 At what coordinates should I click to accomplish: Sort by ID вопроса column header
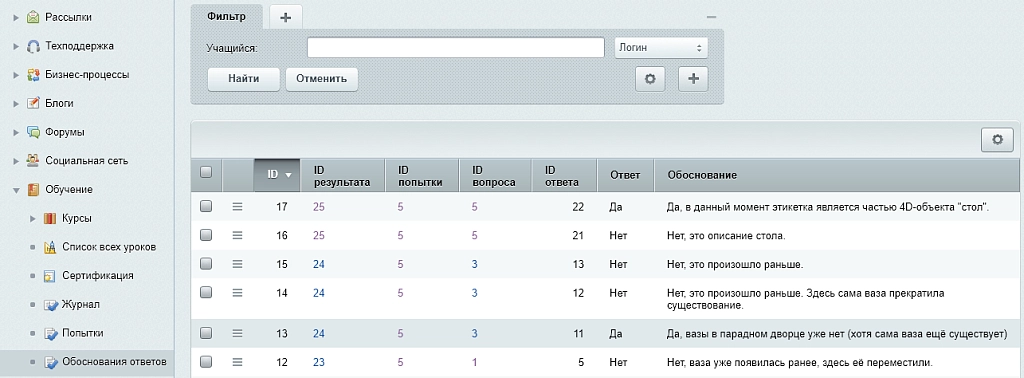pos(495,176)
